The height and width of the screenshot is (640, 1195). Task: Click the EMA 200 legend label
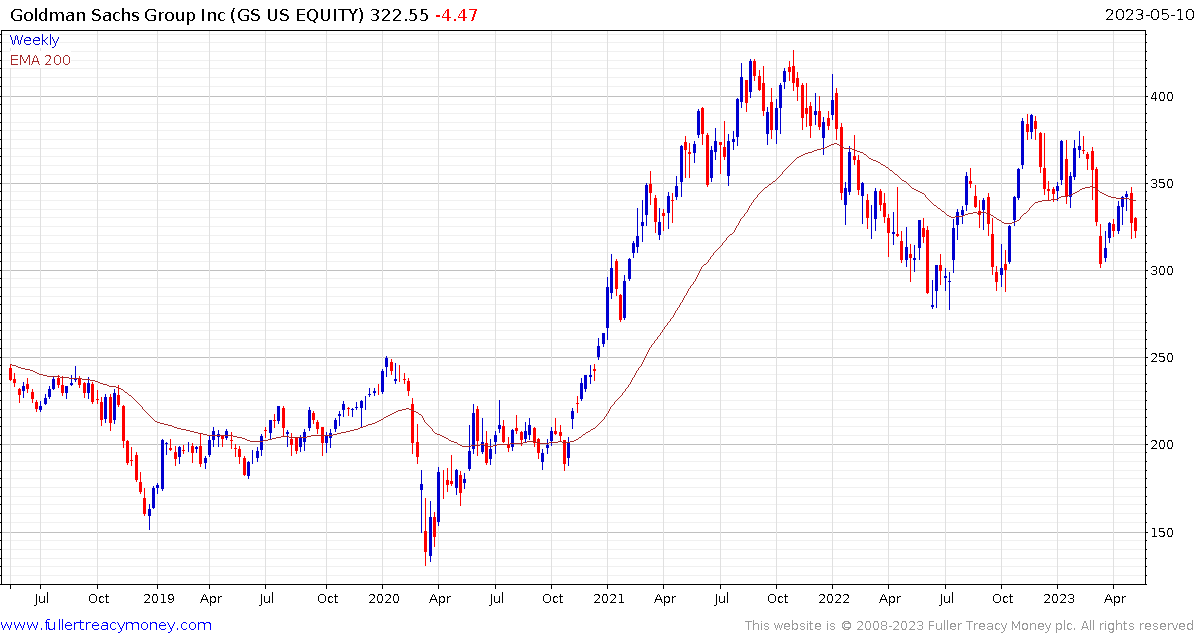point(40,60)
